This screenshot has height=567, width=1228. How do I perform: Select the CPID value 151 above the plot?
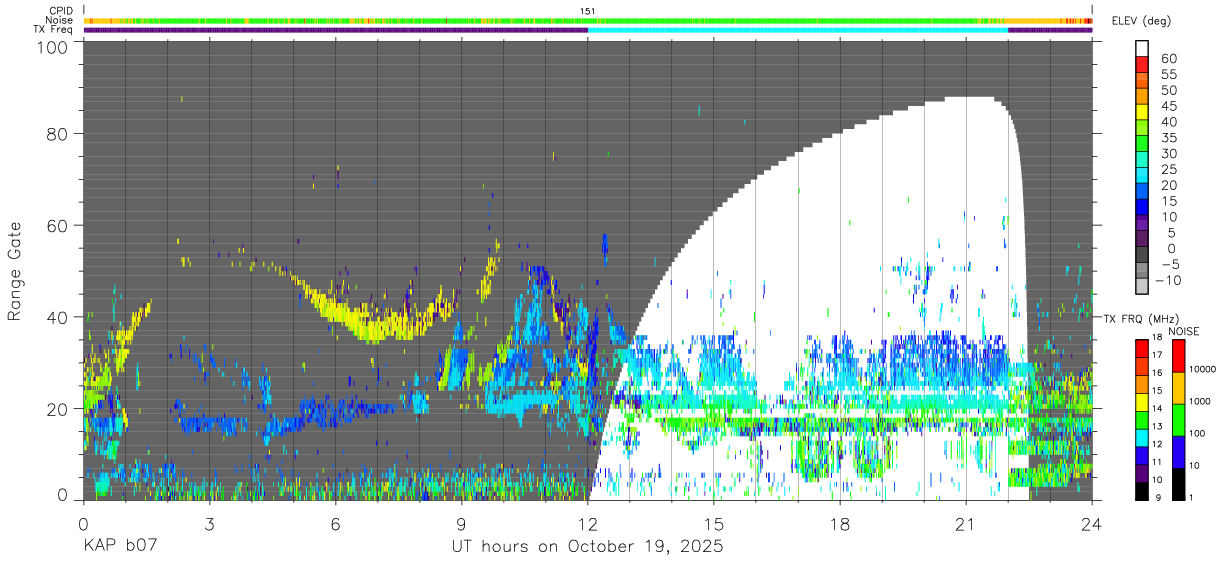click(x=588, y=11)
